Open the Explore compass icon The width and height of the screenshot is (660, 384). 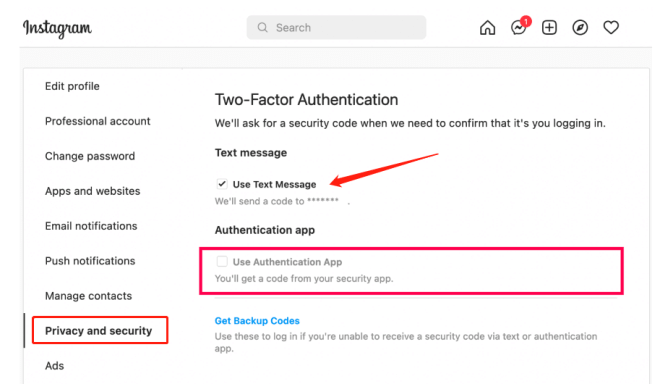pyautogui.click(x=580, y=28)
